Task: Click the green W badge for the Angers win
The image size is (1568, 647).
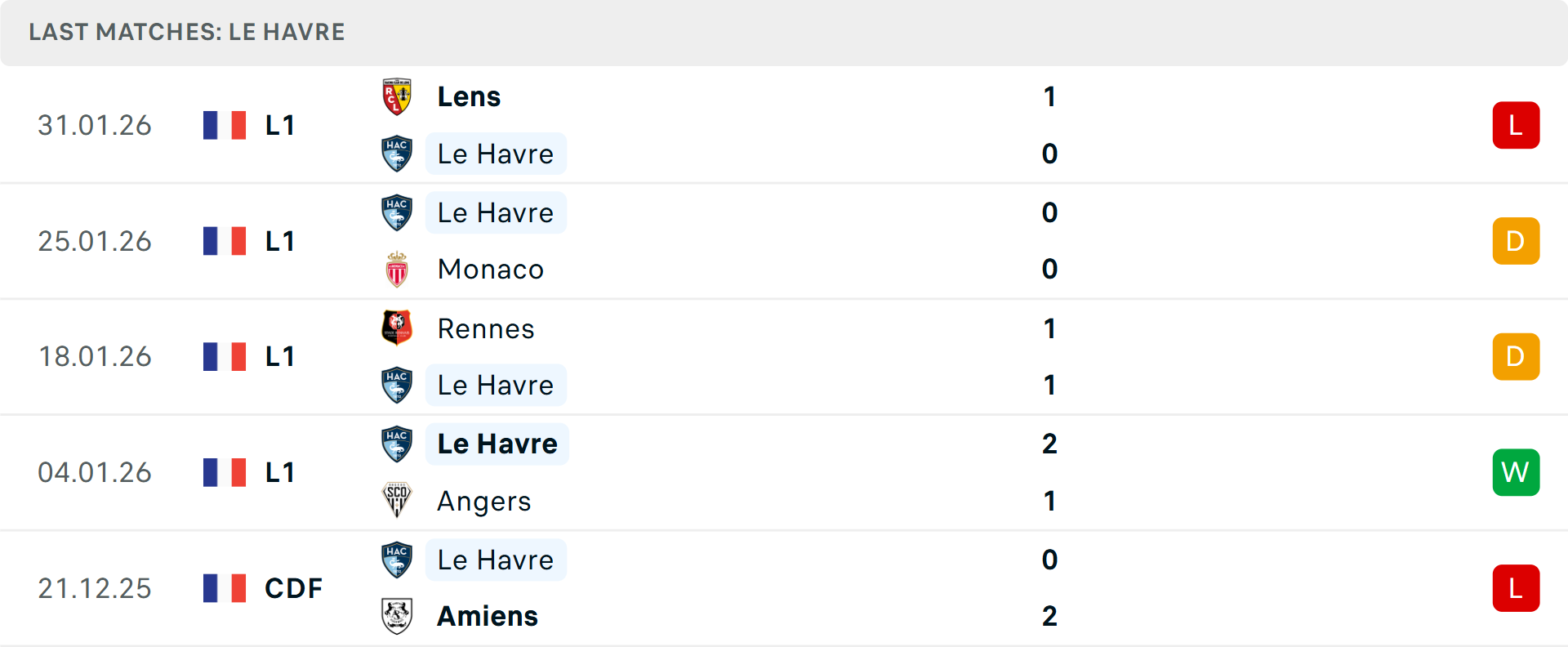Action: click(x=1517, y=472)
